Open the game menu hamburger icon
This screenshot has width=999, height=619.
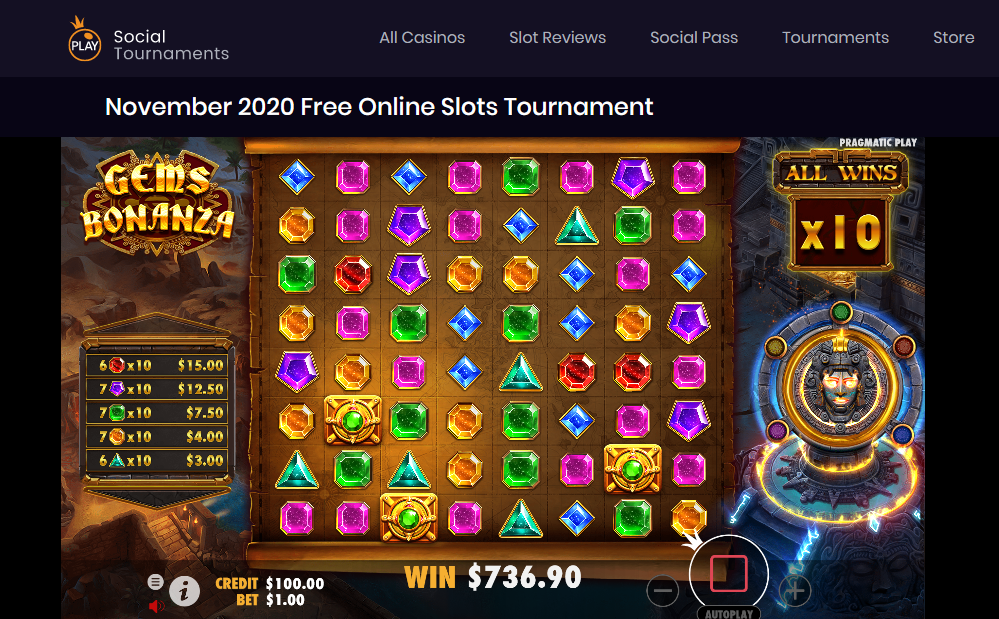155,581
